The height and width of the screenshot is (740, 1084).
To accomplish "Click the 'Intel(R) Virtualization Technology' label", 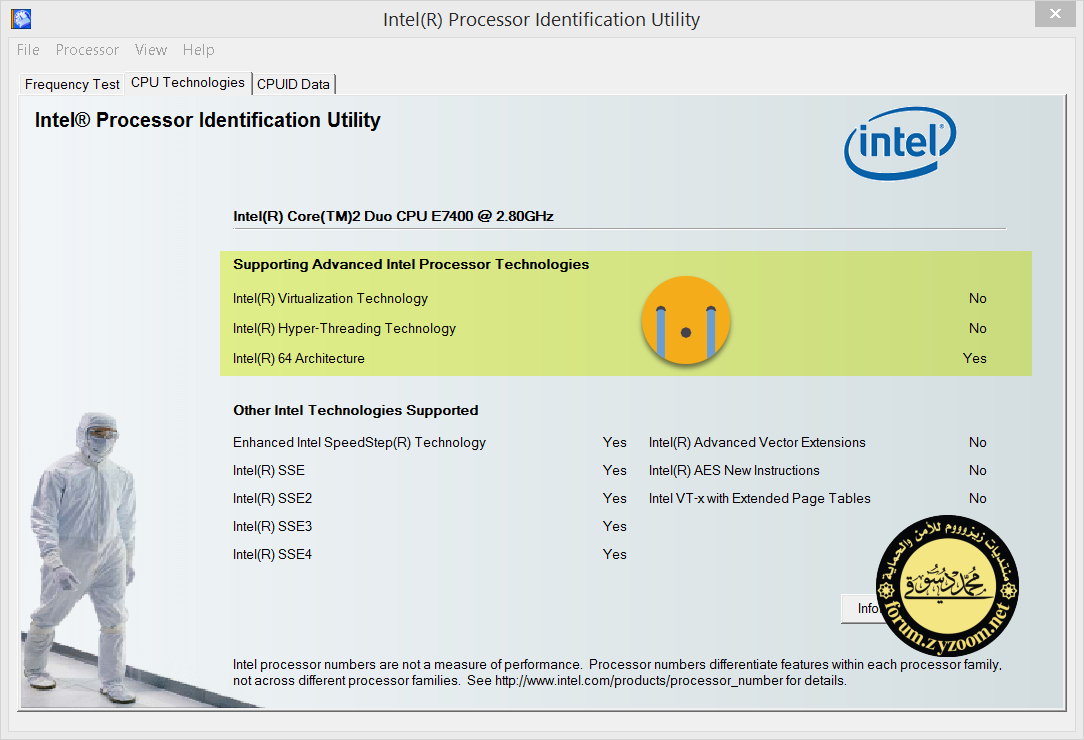I will [330, 299].
